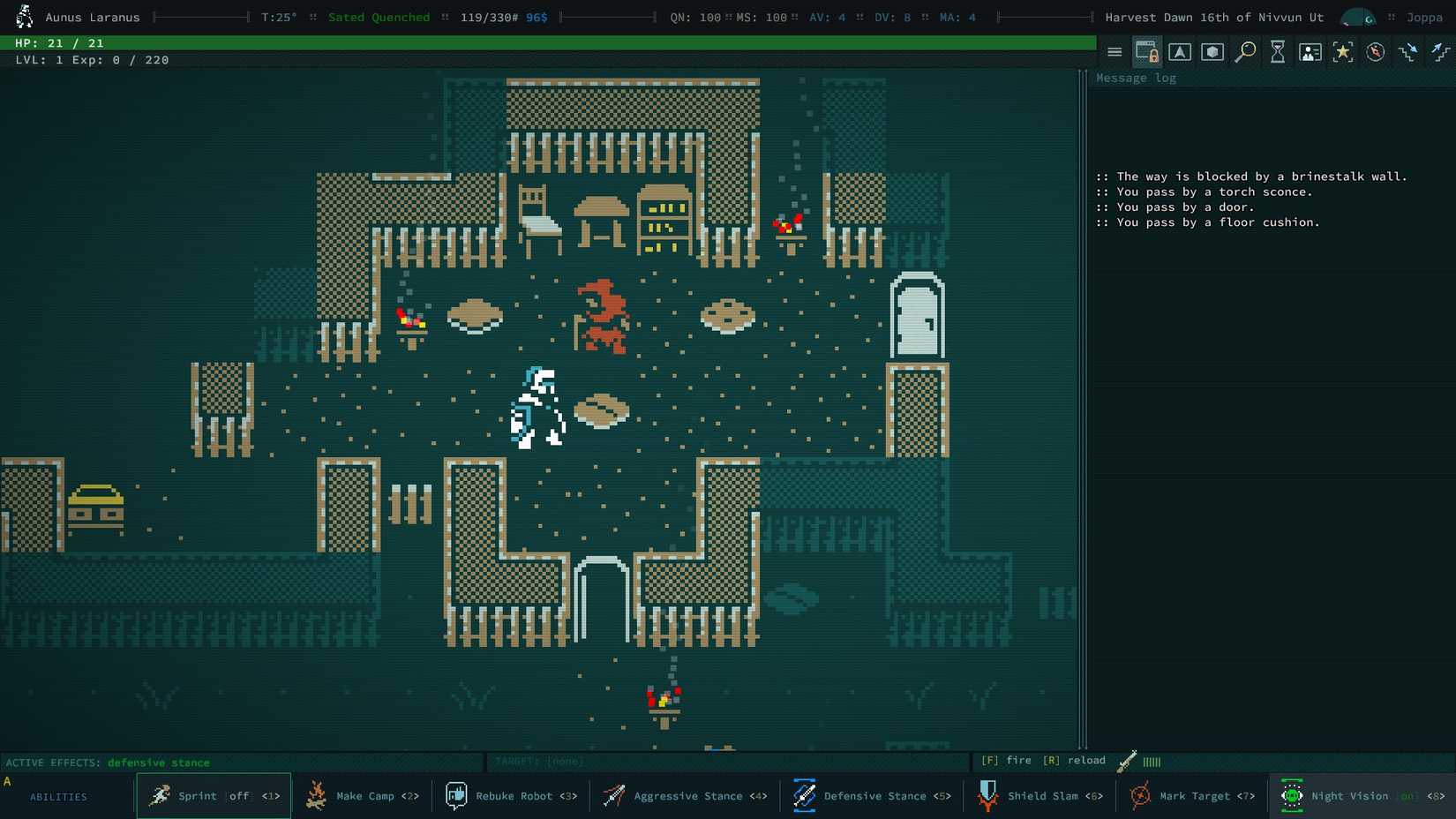Click the fire [F] button
Viewport: 1456px width, 819px height.
point(1002,760)
